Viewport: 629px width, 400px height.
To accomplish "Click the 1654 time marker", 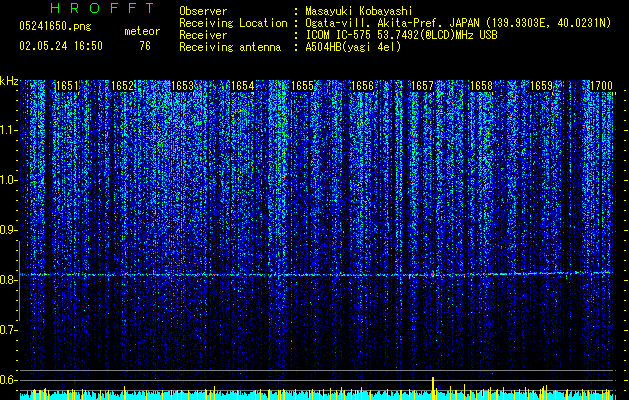I will pos(243,86).
